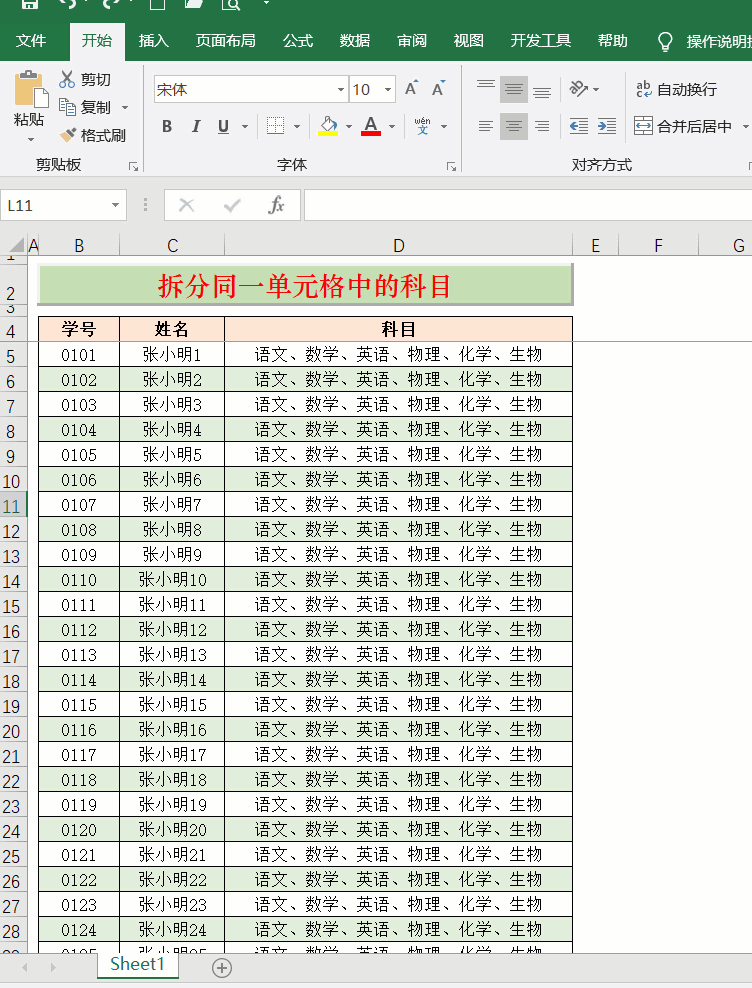Select the cell with student ID 0115
This screenshot has width=752, height=988.
[x=79, y=704]
